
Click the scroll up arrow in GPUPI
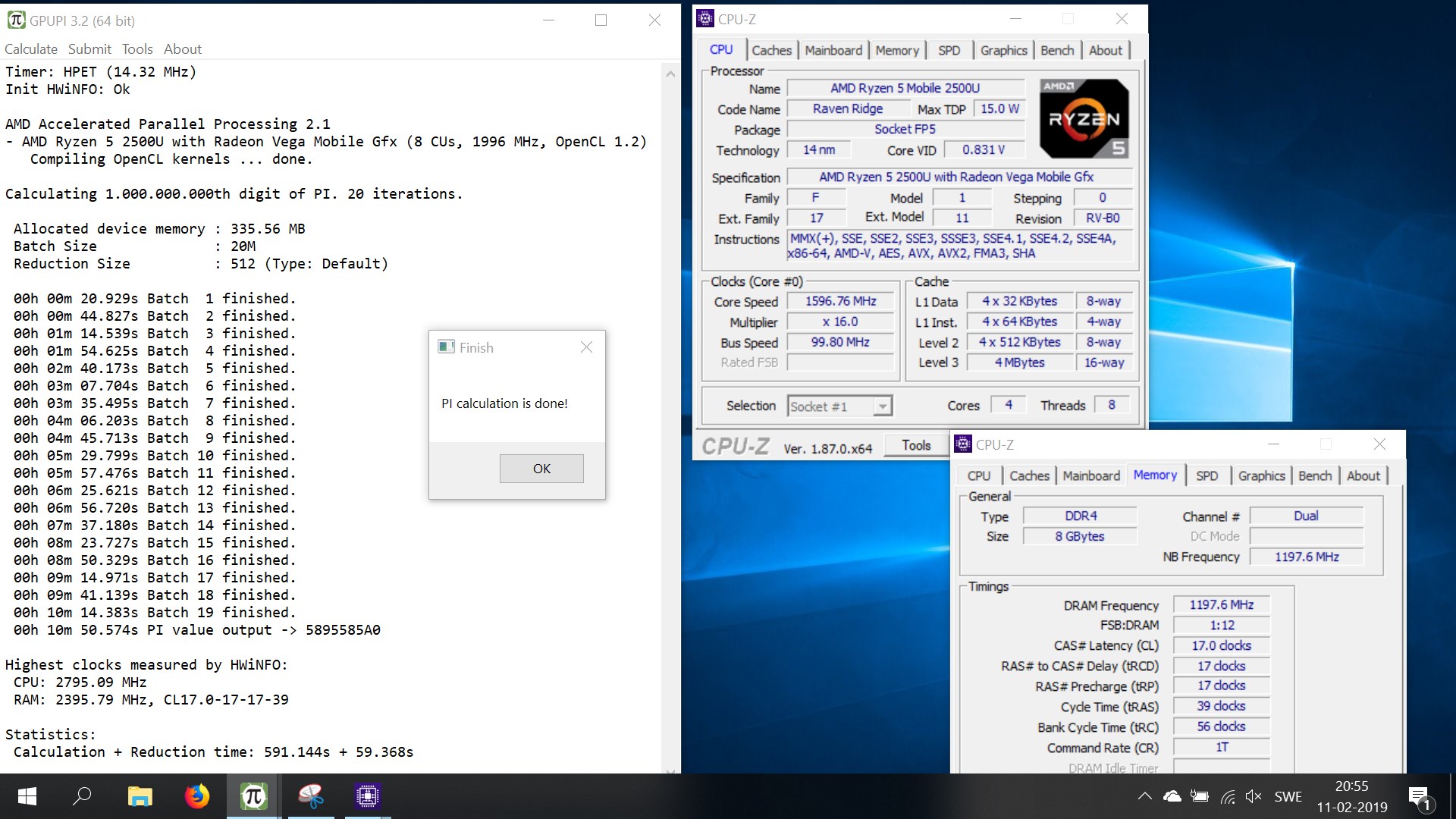[x=670, y=74]
